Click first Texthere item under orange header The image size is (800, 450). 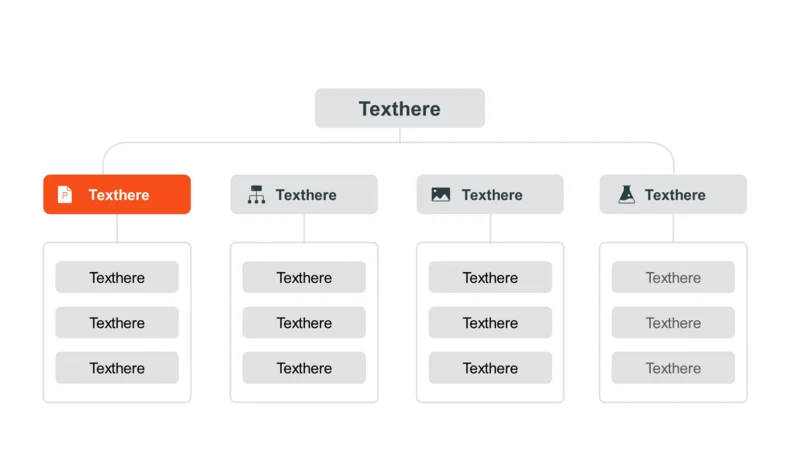point(117,277)
